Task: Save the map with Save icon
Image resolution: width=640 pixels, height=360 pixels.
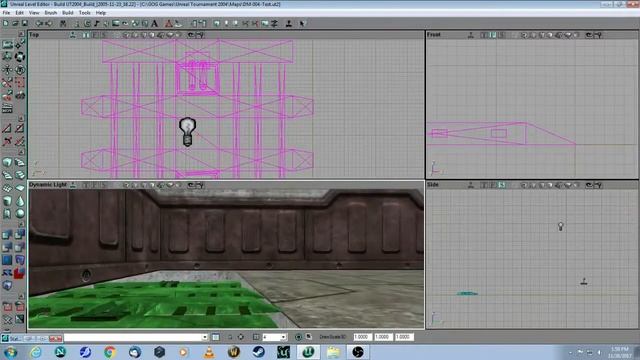Action: (25, 24)
